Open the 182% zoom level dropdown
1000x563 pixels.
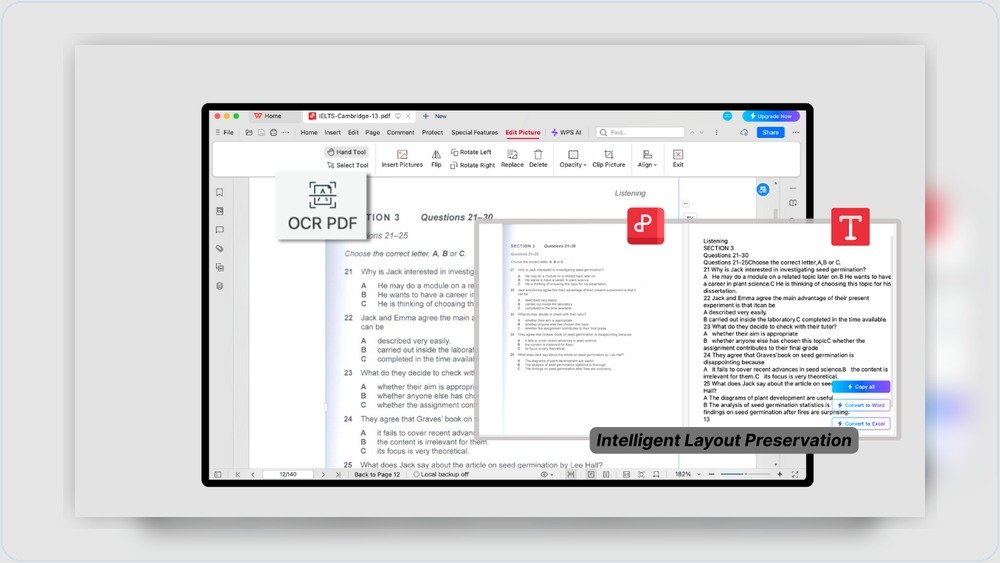point(688,474)
